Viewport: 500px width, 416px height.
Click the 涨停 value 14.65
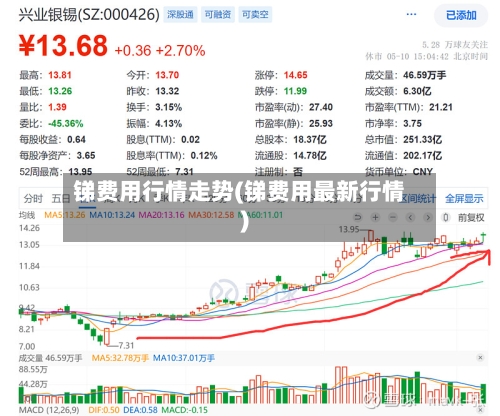tap(296, 75)
